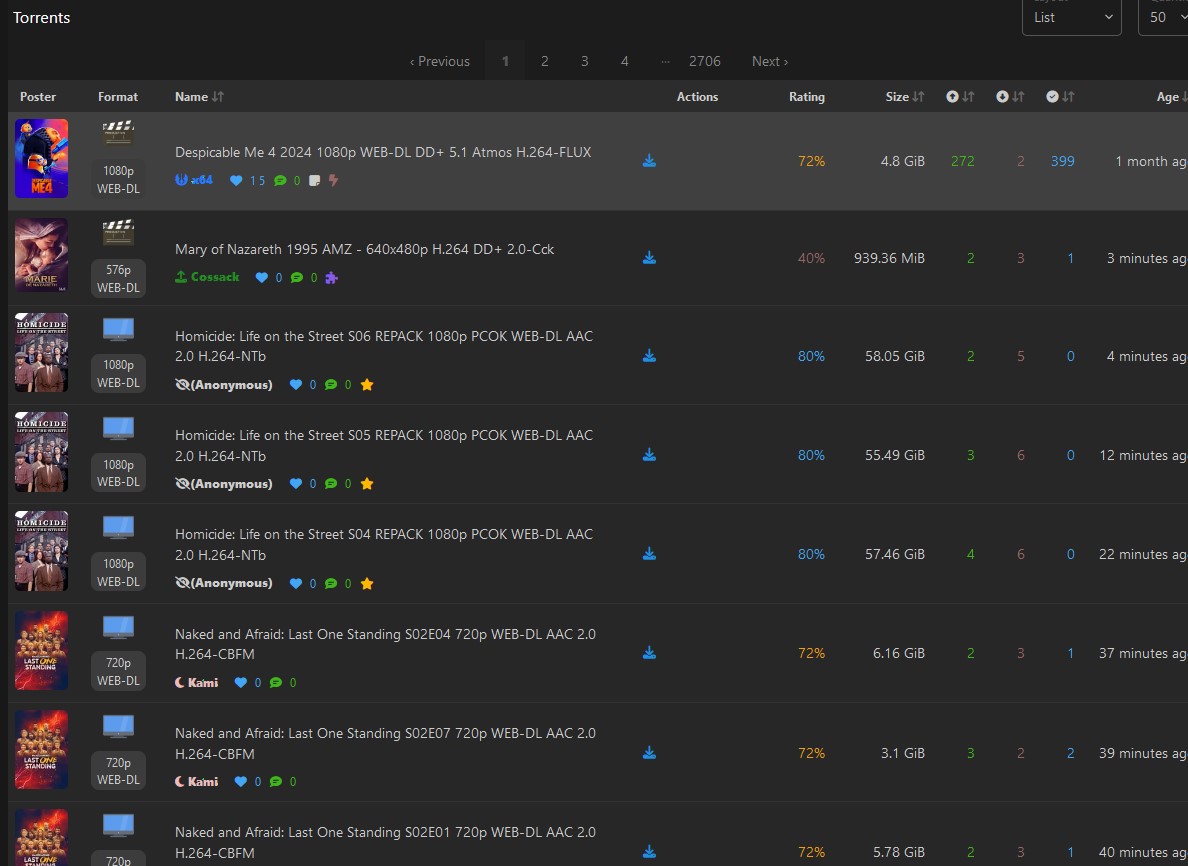
Task: Go to page 4 of torrents
Action: (624, 61)
